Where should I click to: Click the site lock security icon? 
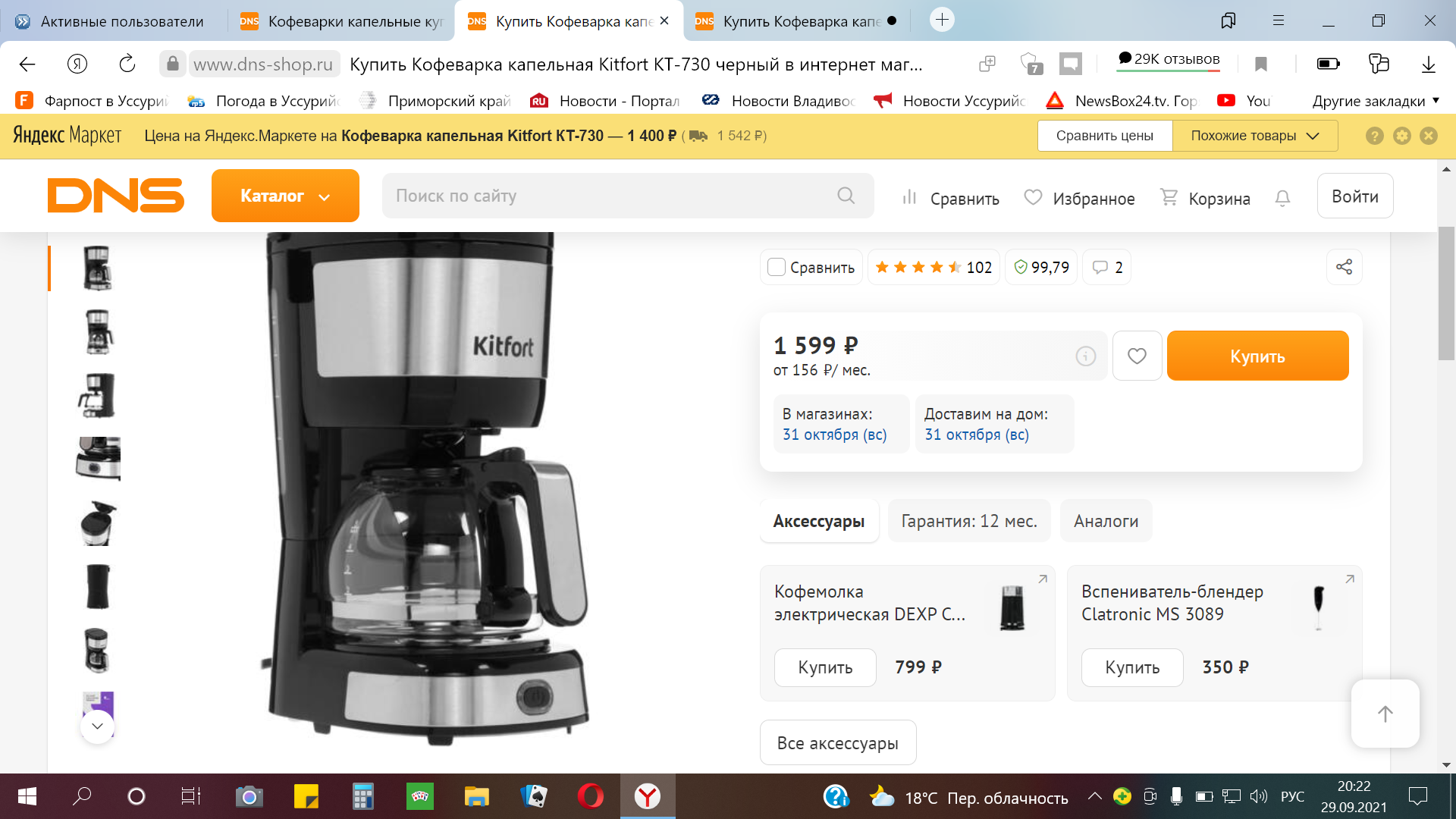click(x=173, y=64)
